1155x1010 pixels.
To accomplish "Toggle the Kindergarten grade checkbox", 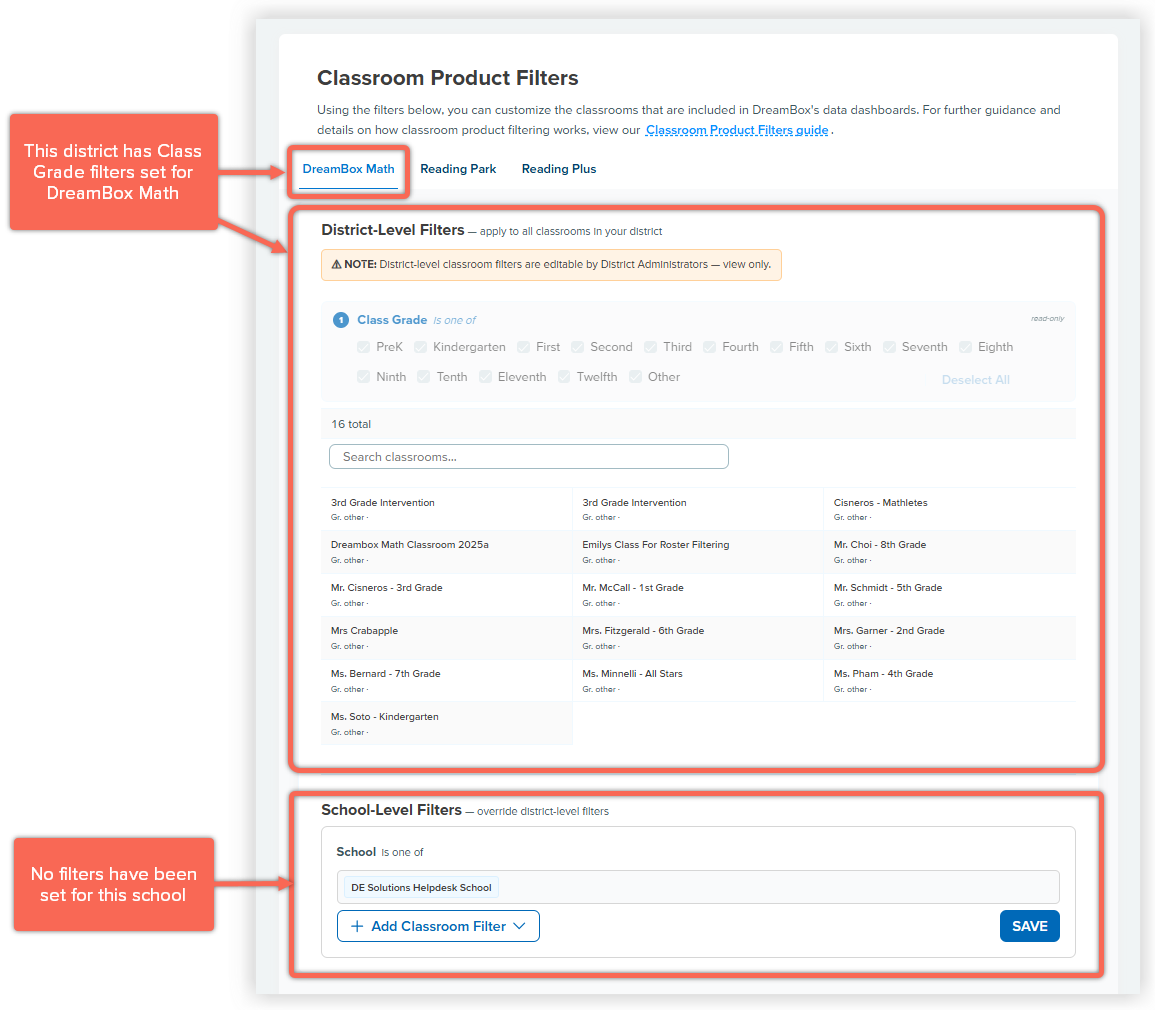I will click(421, 347).
